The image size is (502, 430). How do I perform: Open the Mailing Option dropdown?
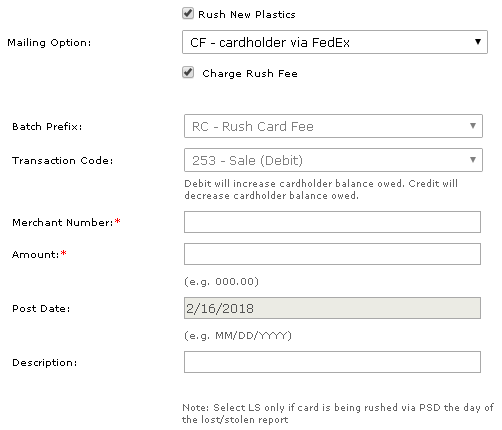(335, 42)
